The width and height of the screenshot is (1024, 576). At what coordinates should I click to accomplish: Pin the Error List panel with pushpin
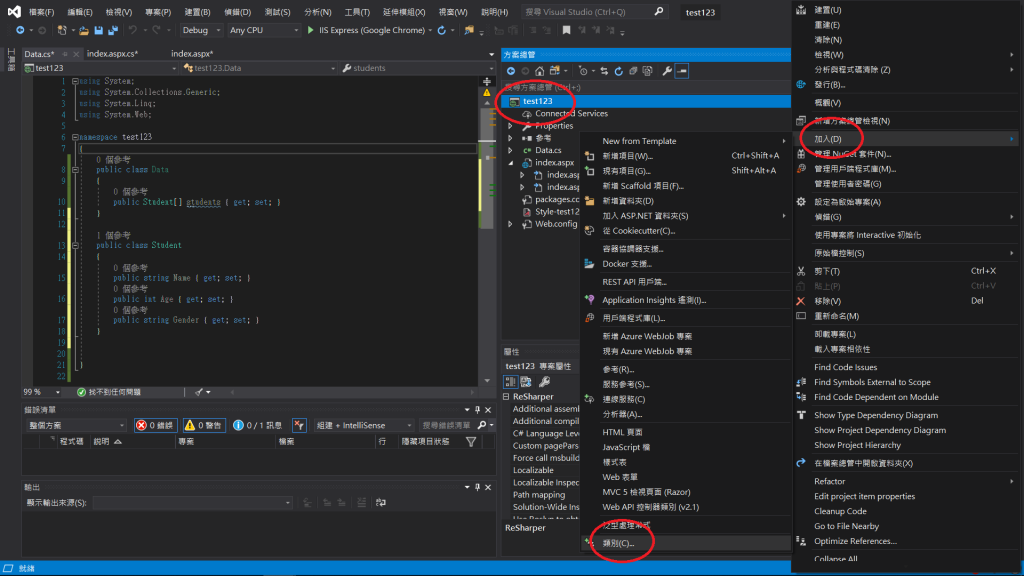tap(477, 410)
